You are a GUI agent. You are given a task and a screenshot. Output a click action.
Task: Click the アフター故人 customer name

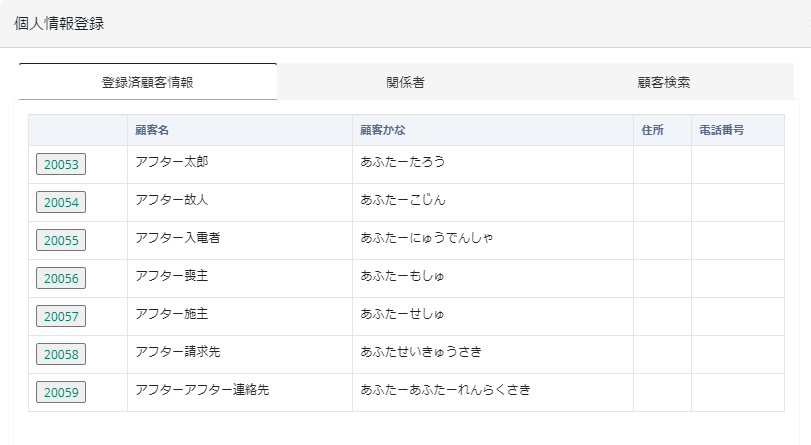point(171,200)
